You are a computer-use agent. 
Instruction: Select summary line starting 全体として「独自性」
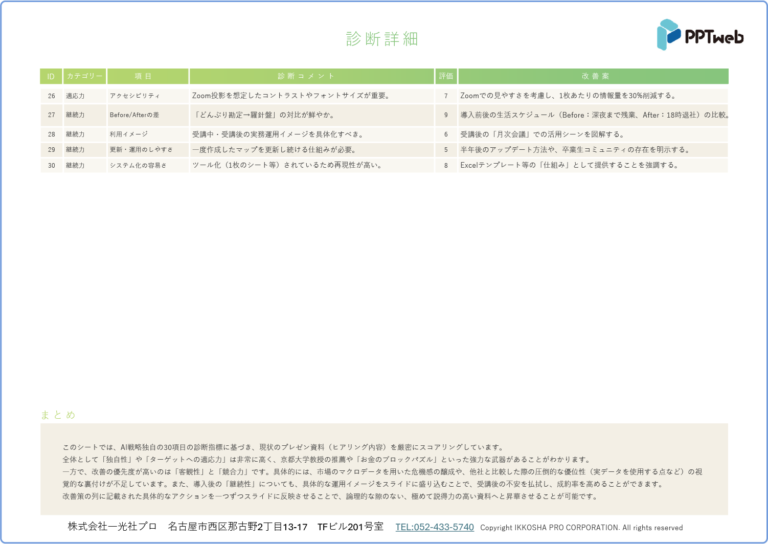click(328, 459)
